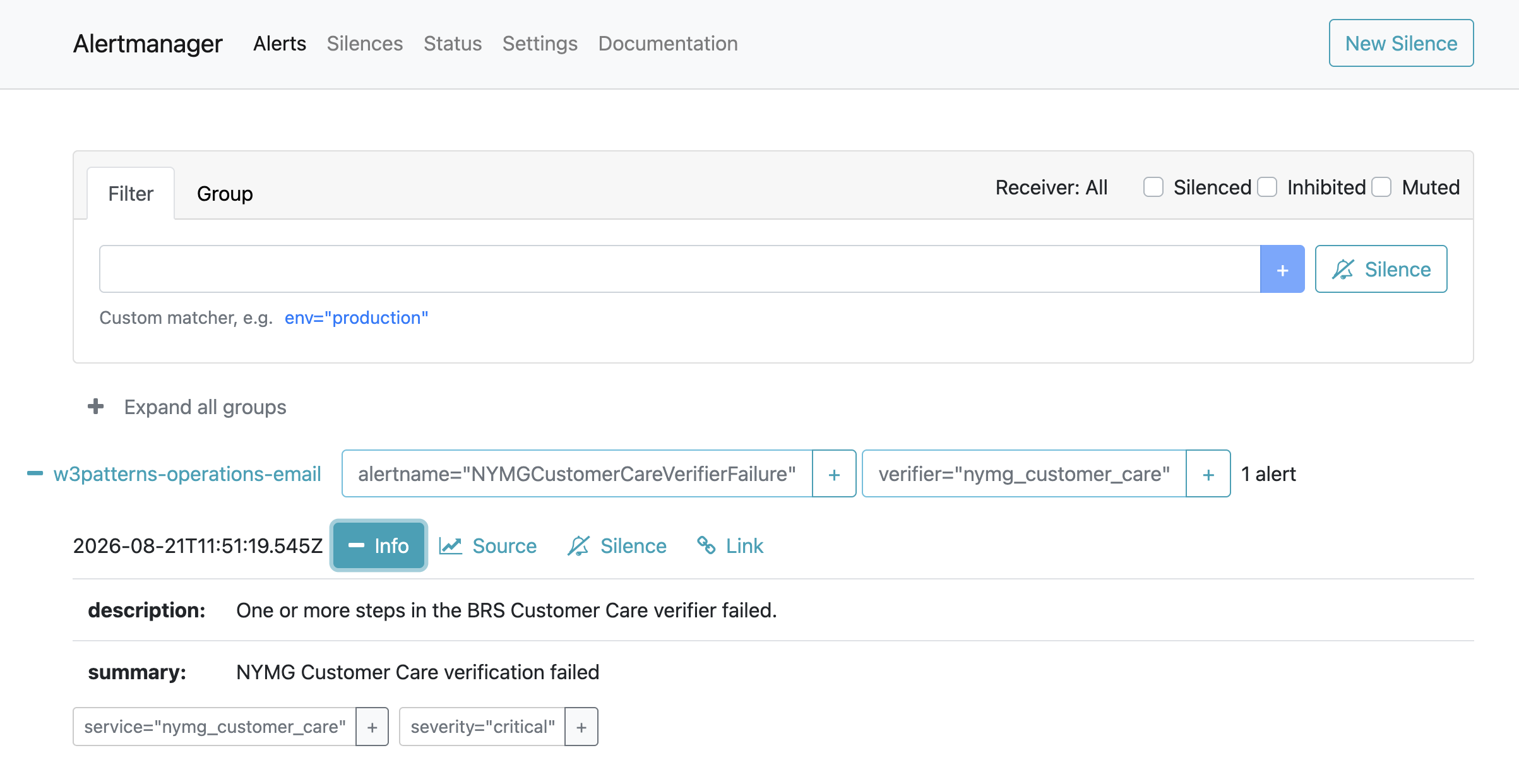Click the blue plus add-matcher button
The width and height of the screenshot is (1519, 784).
(x=1282, y=270)
